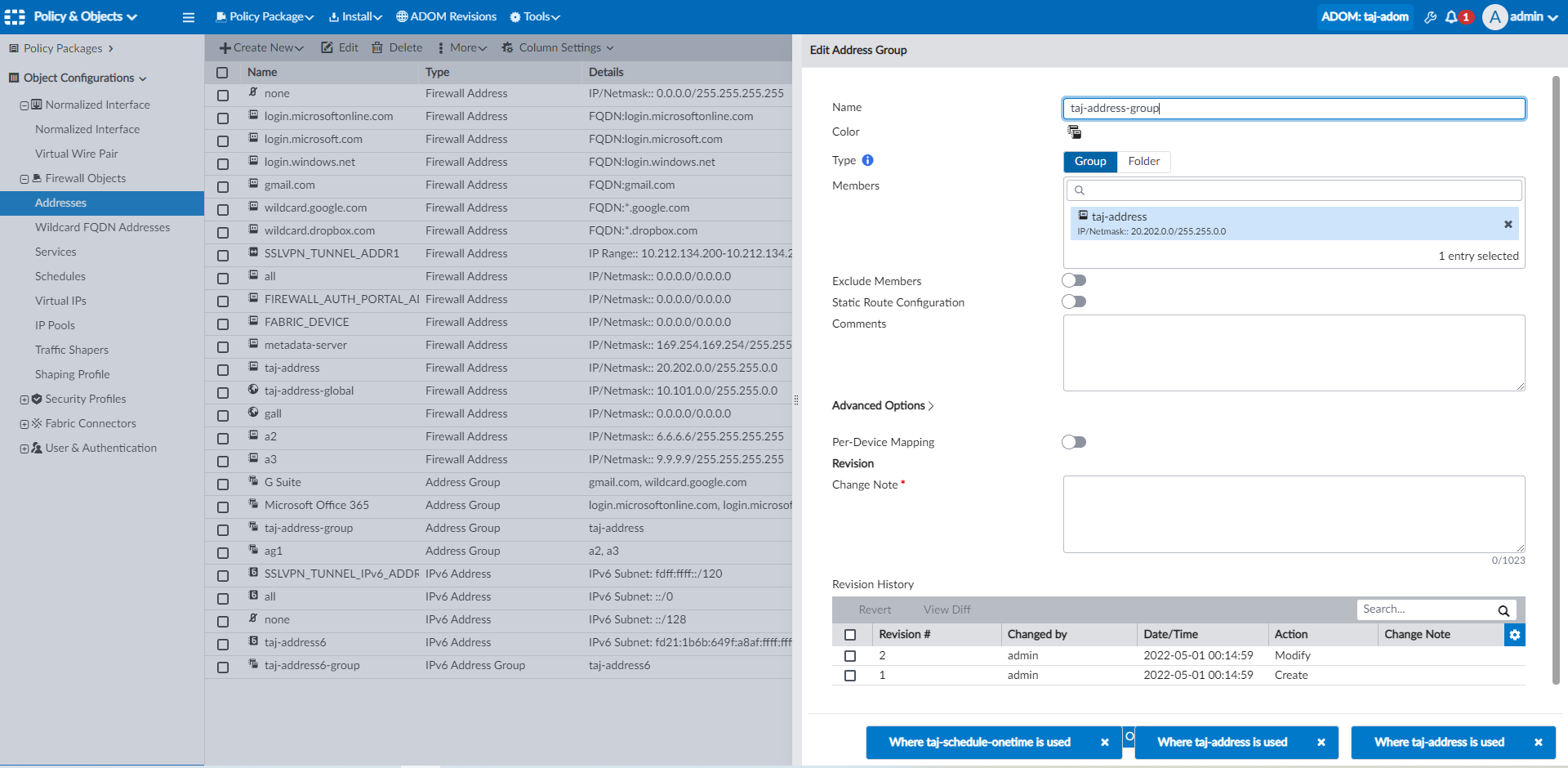
Task: Click the Type info icon
Action: 867,161
